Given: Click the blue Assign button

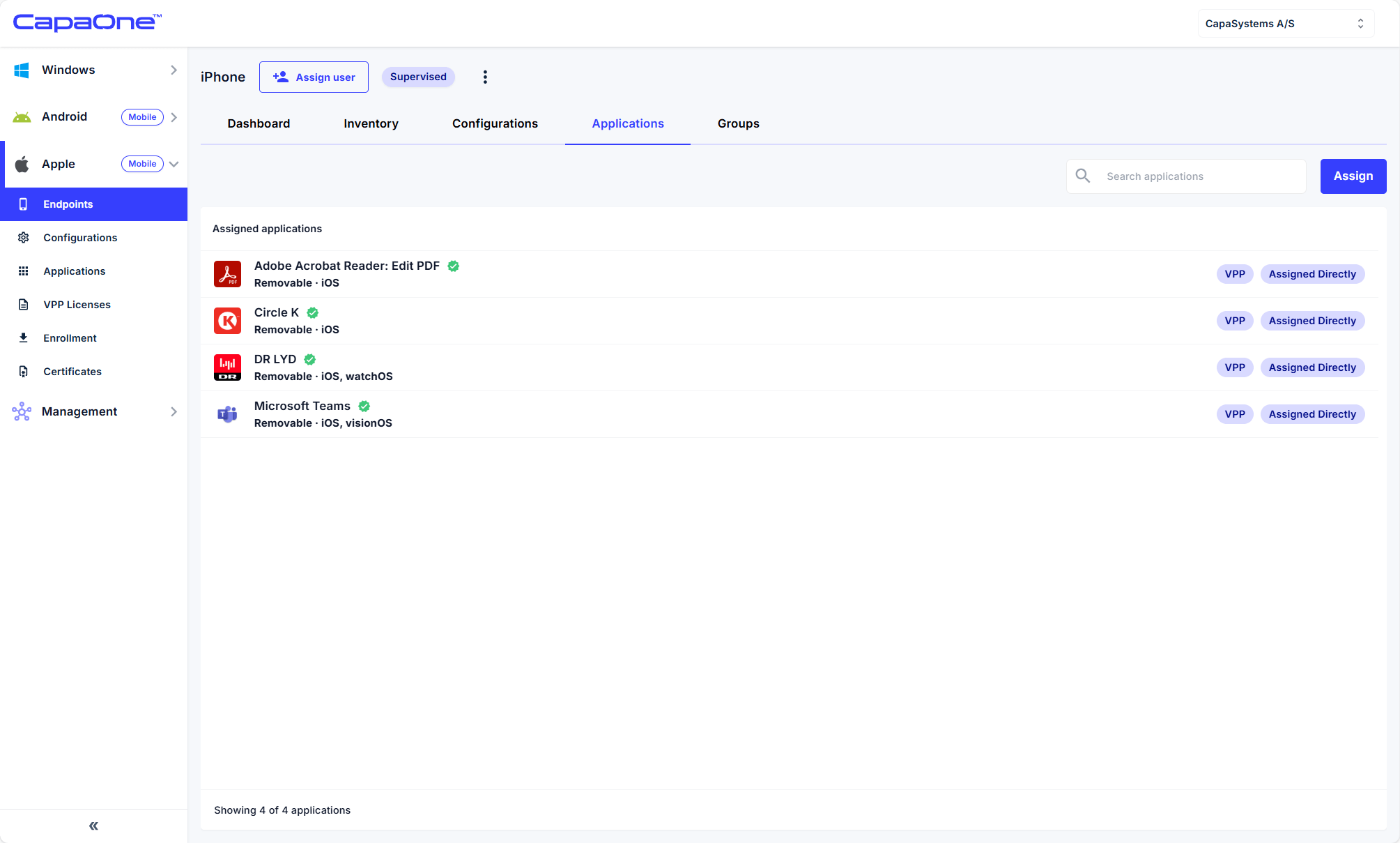Looking at the screenshot, I should (1353, 176).
